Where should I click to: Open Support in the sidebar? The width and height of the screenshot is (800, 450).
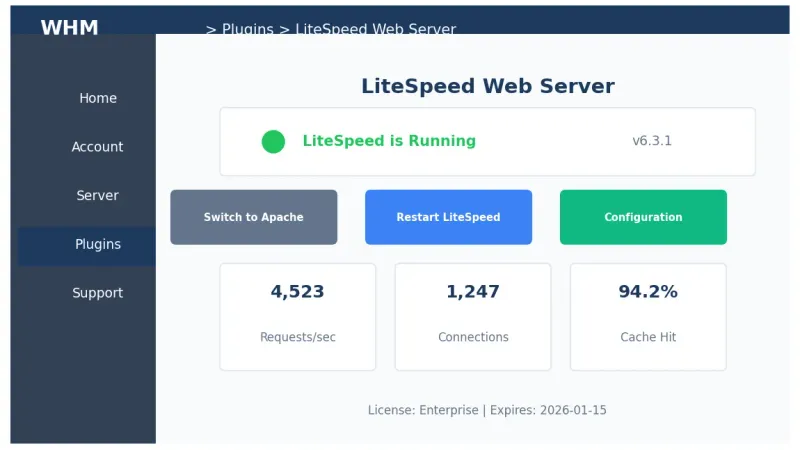click(x=97, y=293)
